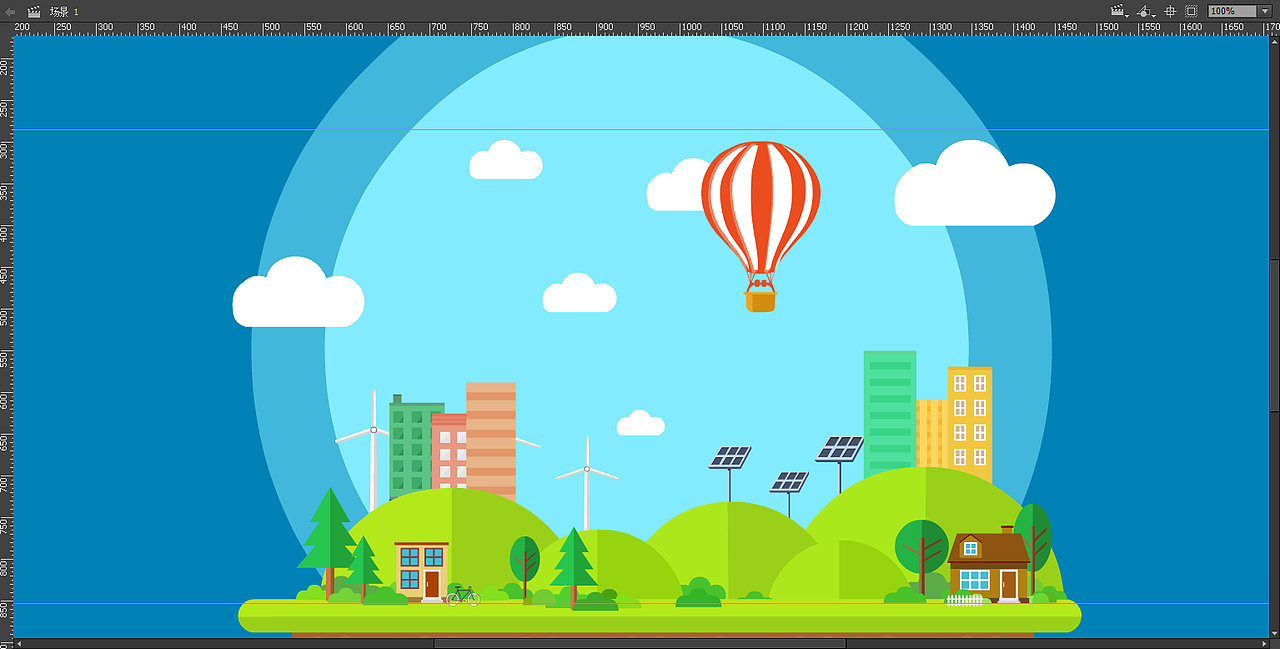
Task: Select the white picket fence
Action: [x=965, y=600]
